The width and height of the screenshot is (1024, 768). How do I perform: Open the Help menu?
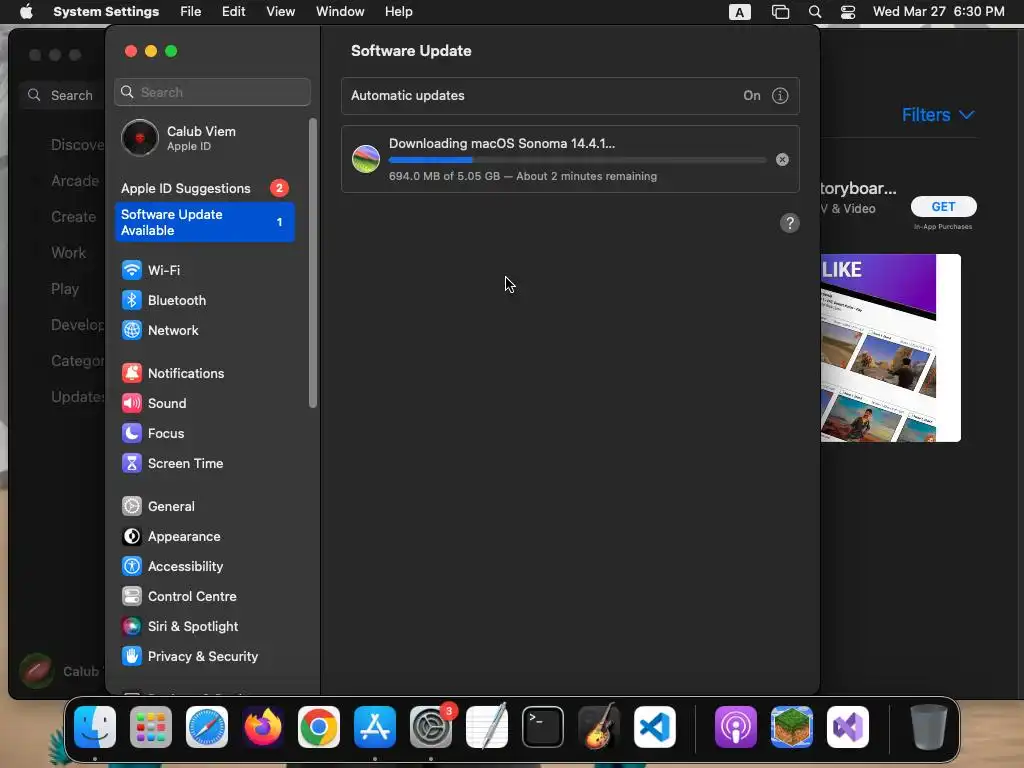(398, 12)
